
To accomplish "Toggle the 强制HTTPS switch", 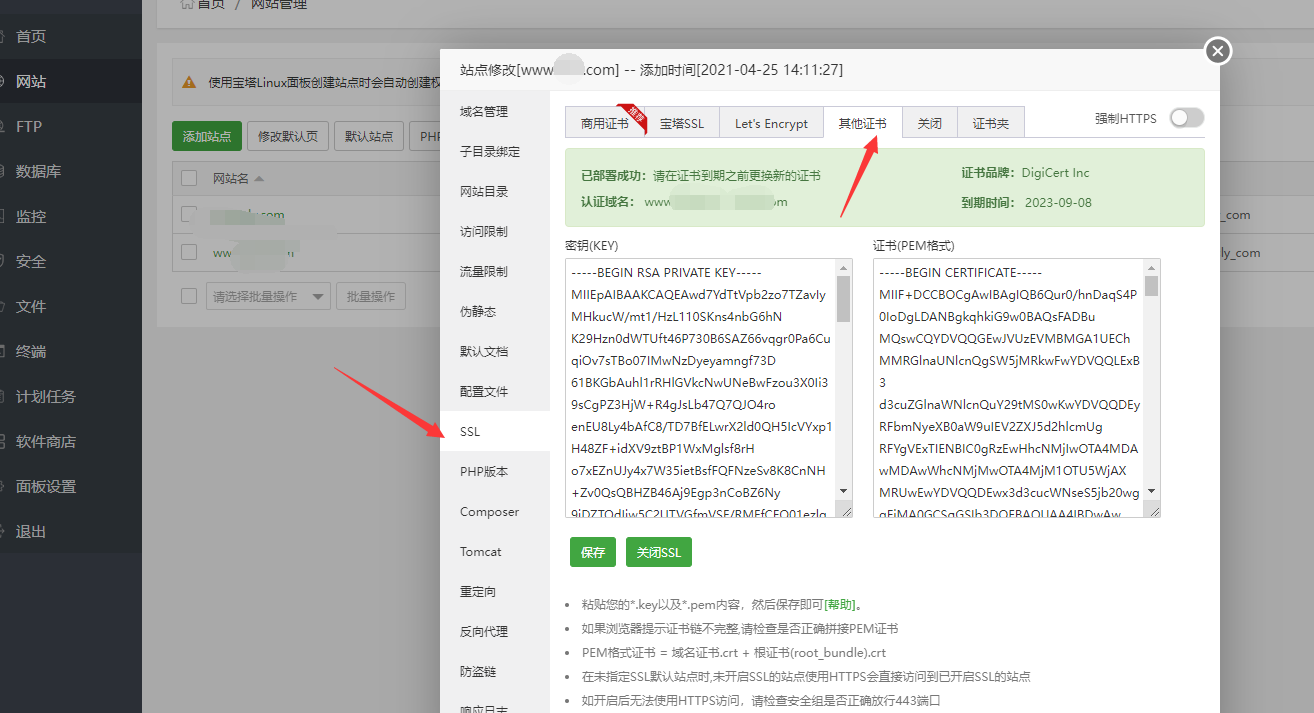I will point(1186,118).
